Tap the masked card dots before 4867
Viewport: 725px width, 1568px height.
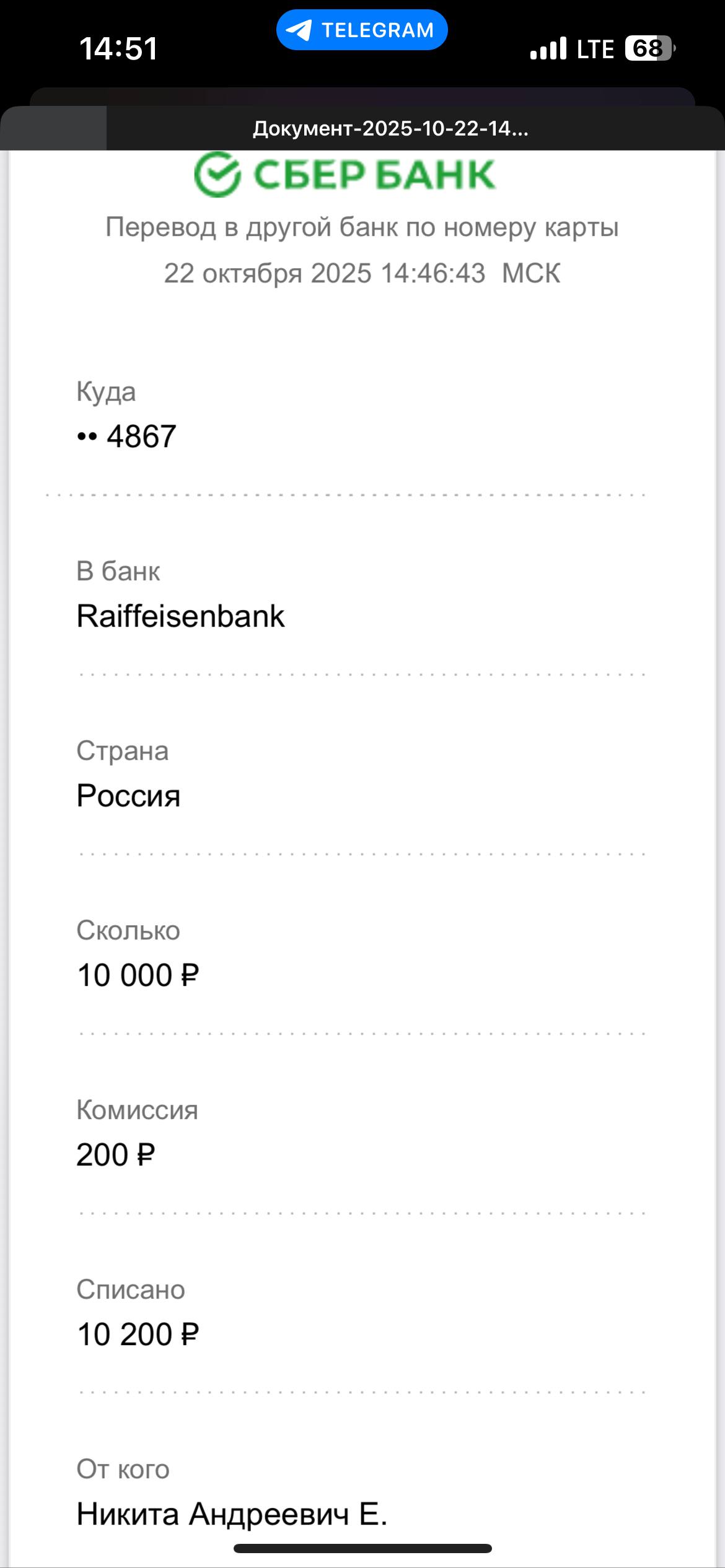click(87, 437)
